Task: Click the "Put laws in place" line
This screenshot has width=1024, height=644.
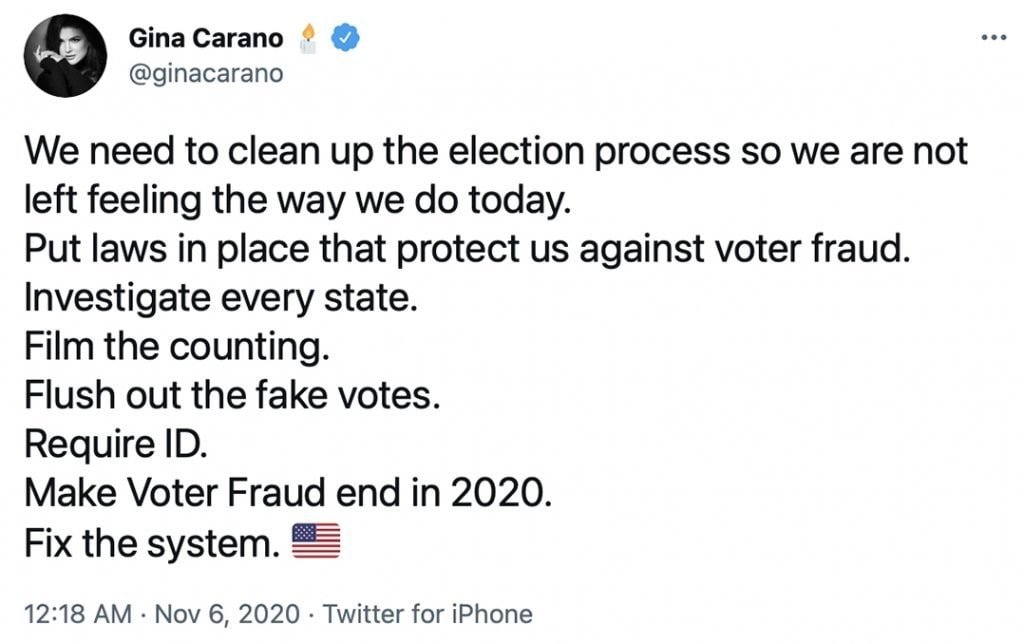Action: [x=466, y=249]
